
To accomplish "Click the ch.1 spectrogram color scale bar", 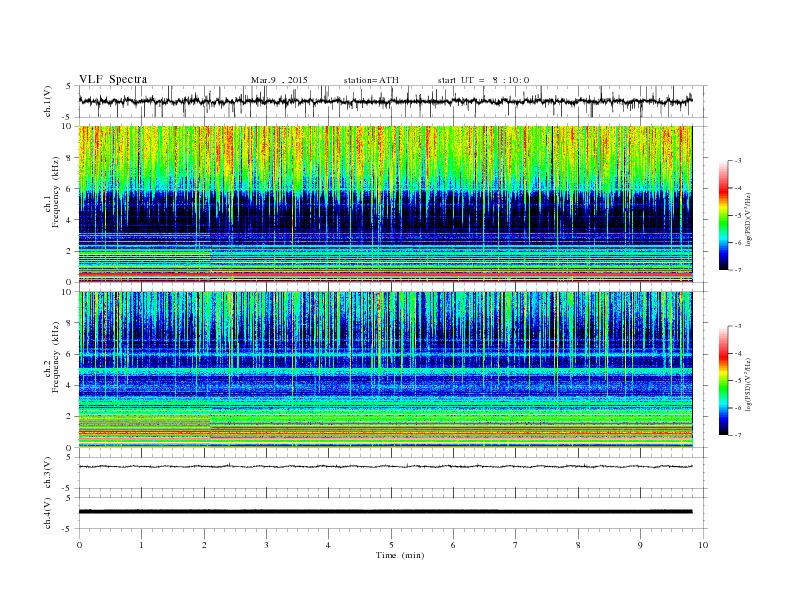I will (723, 216).
